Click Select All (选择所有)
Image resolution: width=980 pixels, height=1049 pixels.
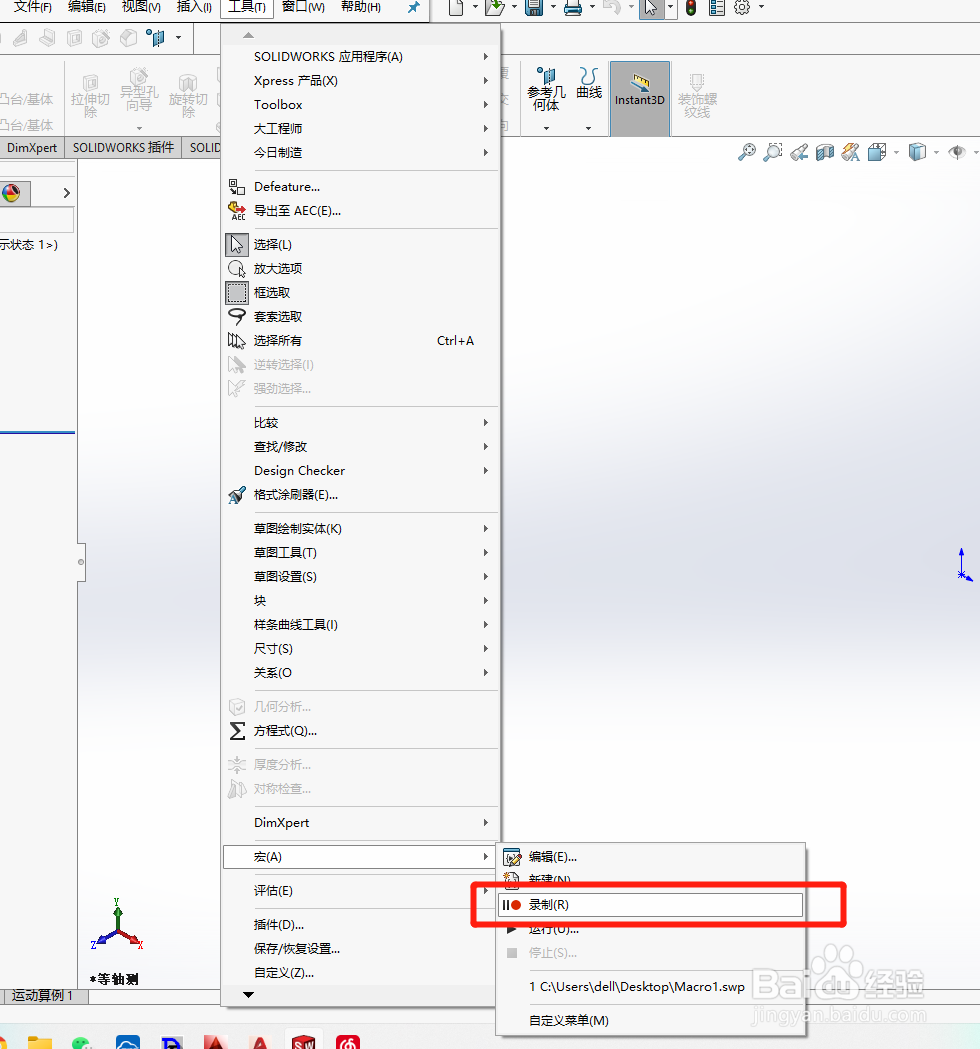pos(361,341)
